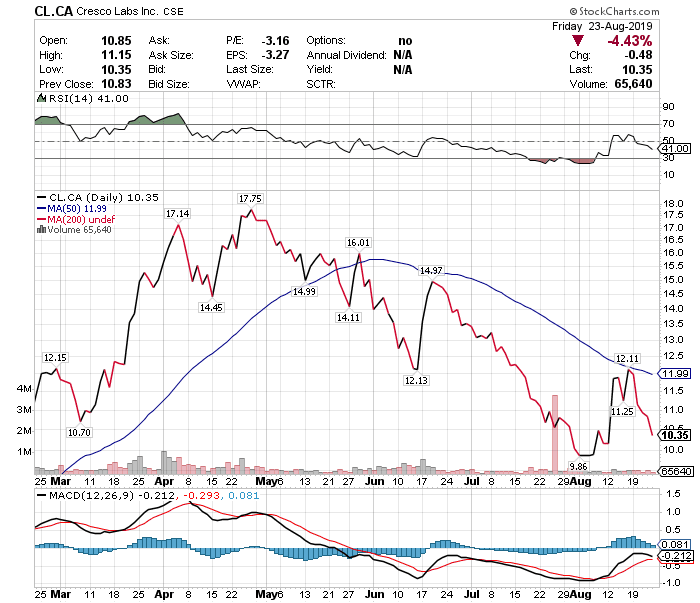Click the Options value no
Screen dimensions: 700x603
(405, 41)
